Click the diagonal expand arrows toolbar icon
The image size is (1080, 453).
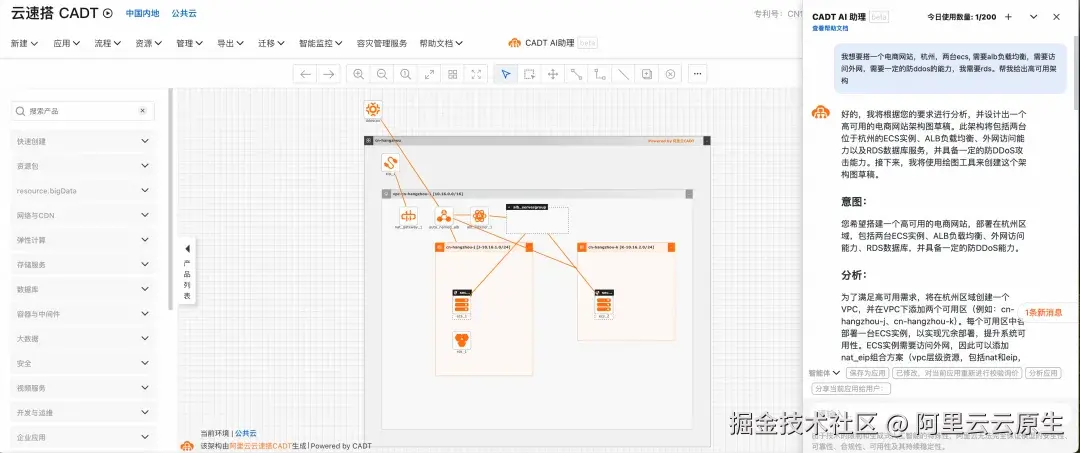[429, 74]
